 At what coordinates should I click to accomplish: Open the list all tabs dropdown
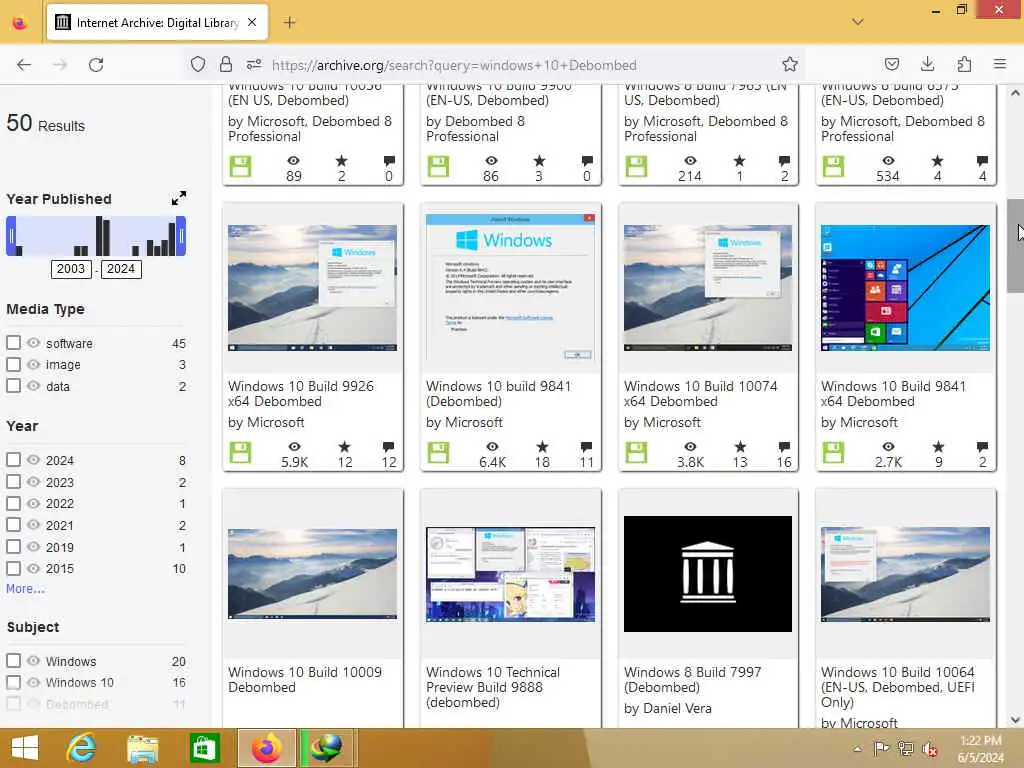click(857, 22)
